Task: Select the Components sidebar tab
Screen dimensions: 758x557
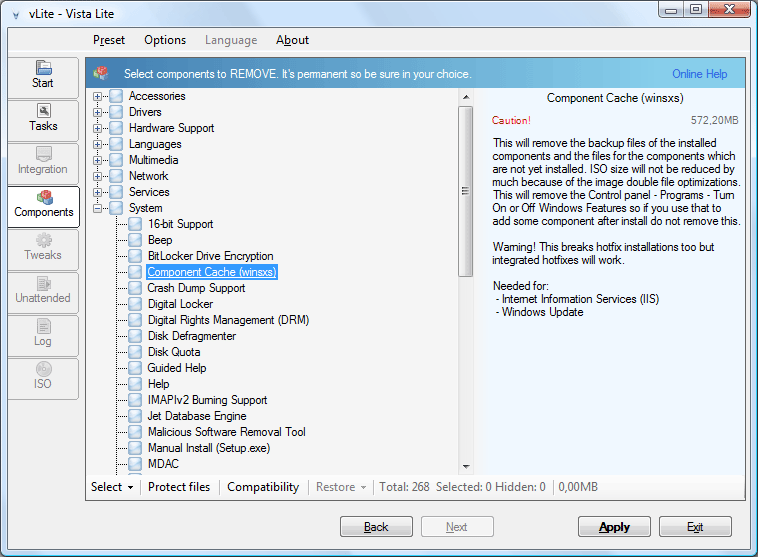Action: (43, 205)
